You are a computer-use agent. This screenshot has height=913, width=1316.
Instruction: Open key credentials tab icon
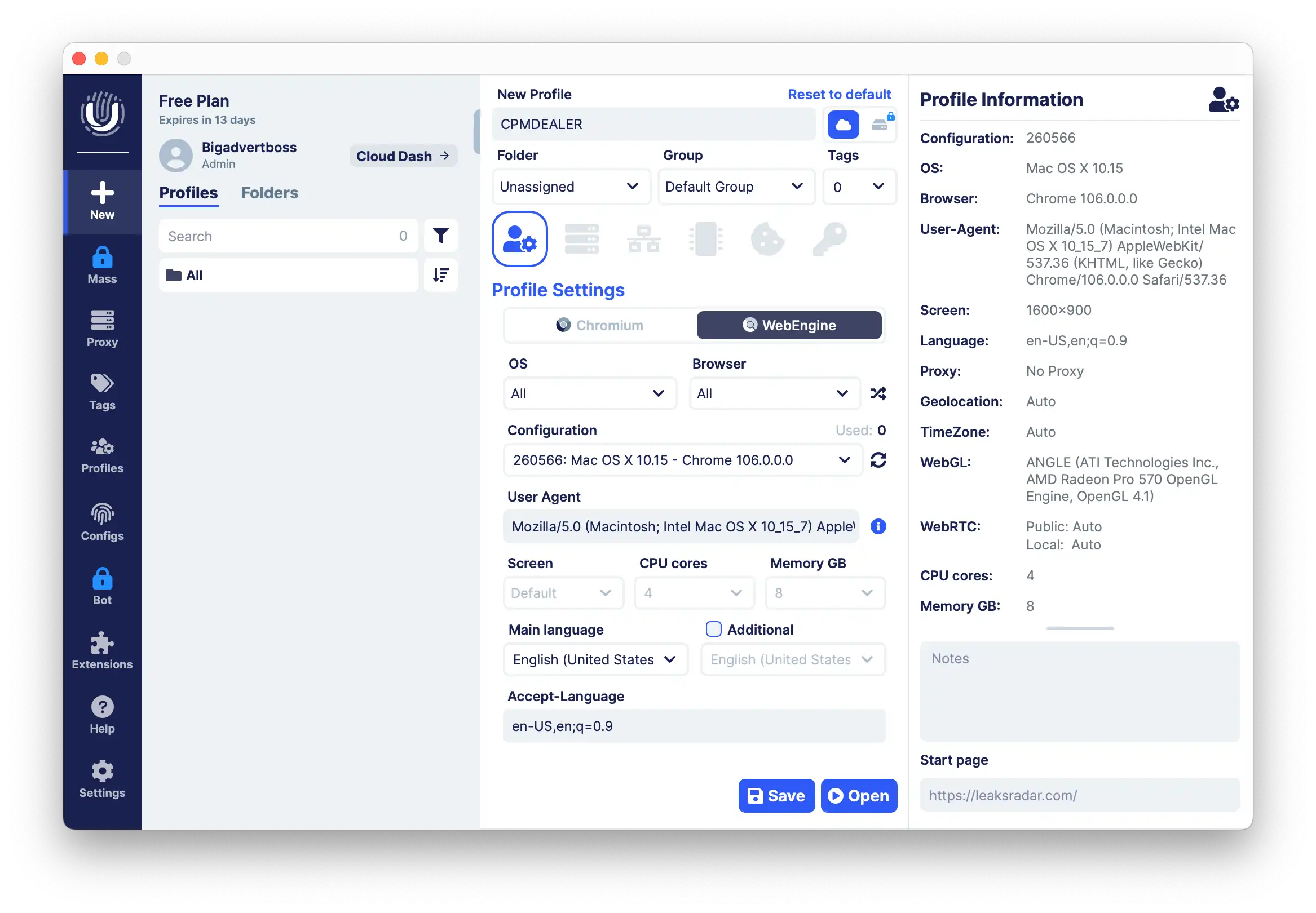pos(829,239)
